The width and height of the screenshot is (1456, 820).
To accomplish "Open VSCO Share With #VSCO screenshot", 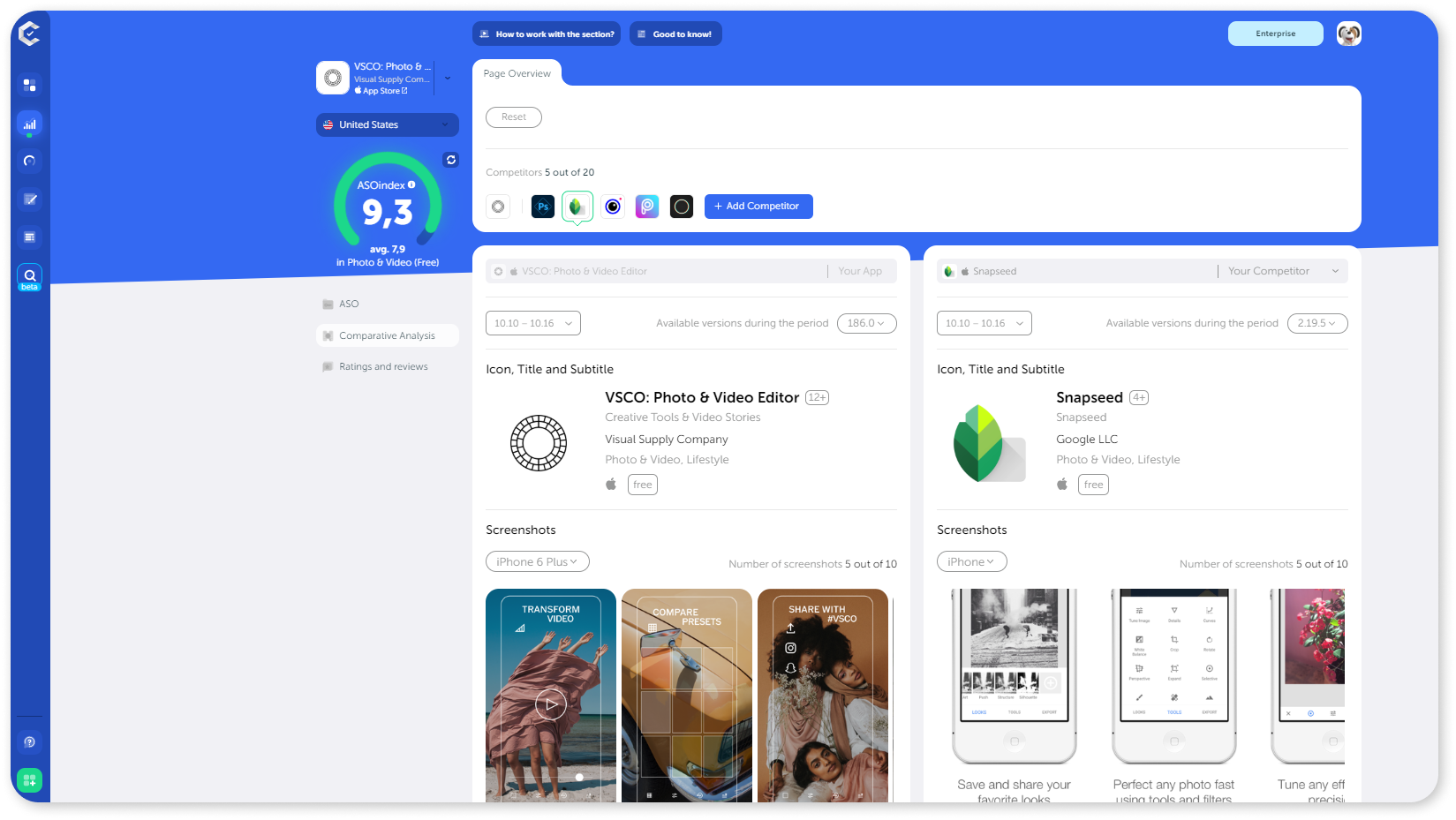I will (x=823, y=696).
